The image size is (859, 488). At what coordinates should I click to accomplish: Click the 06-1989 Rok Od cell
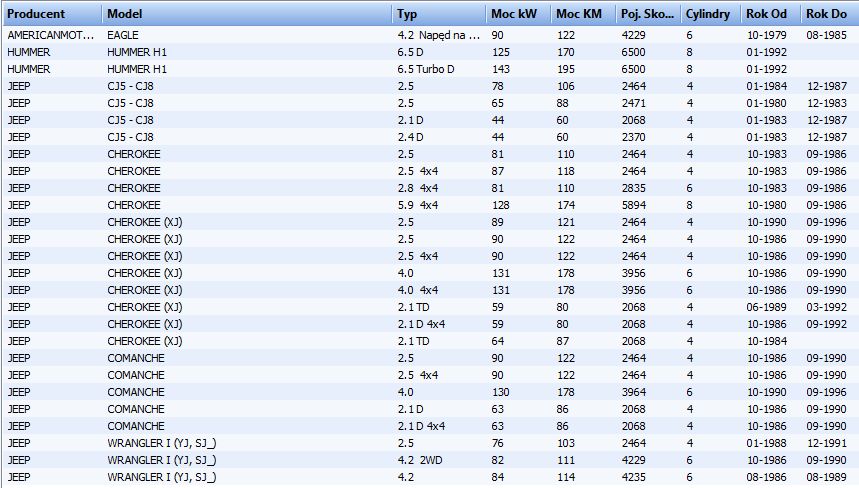(x=767, y=307)
